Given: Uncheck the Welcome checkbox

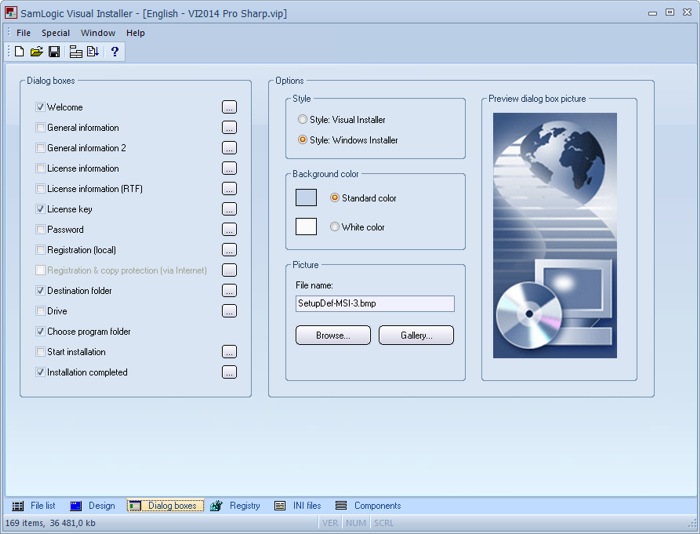Looking at the screenshot, I should click(40, 107).
